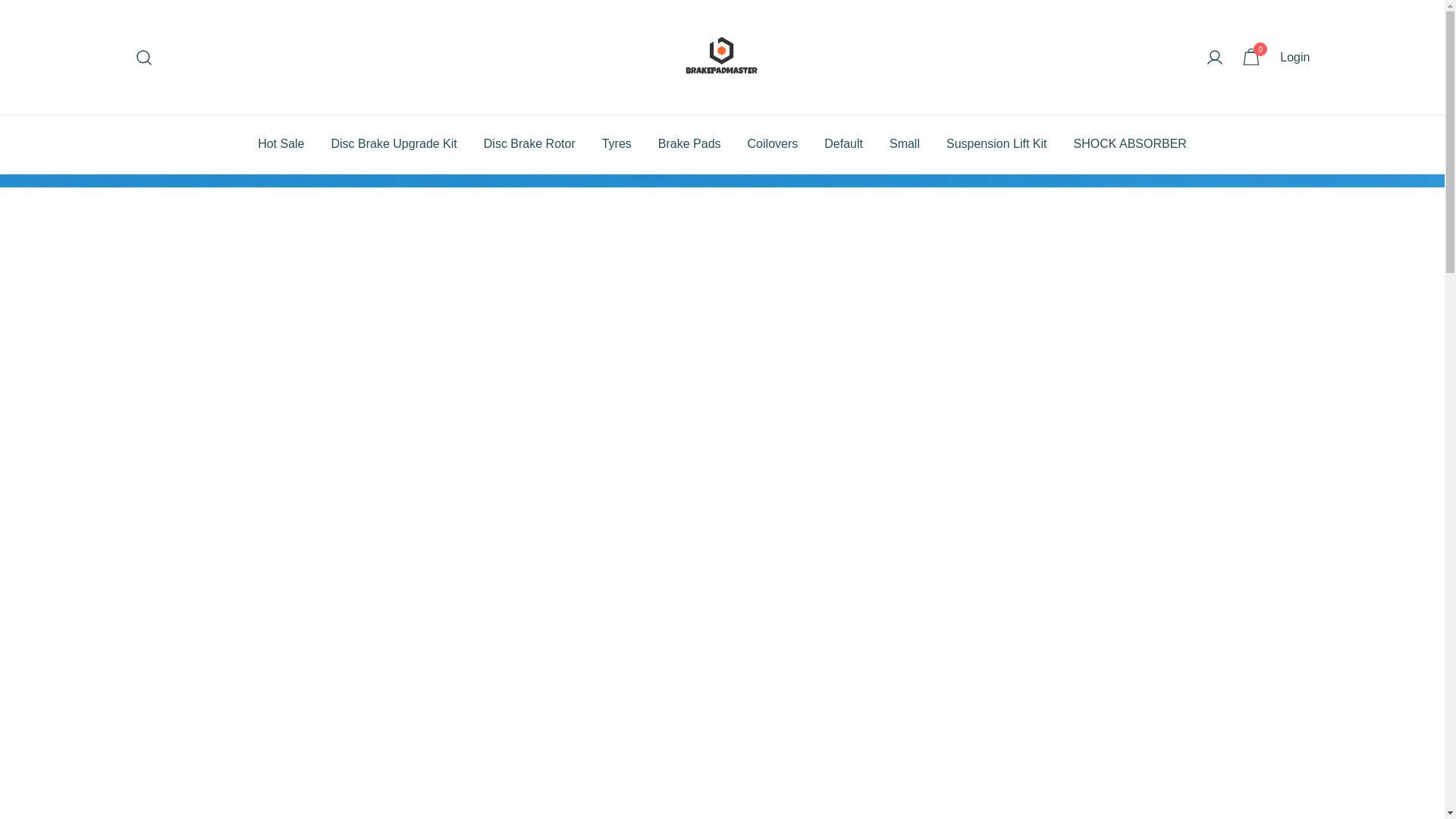Image resolution: width=1456 pixels, height=819 pixels.
Task: Open the shopping cart icon
Action: 1250,58
